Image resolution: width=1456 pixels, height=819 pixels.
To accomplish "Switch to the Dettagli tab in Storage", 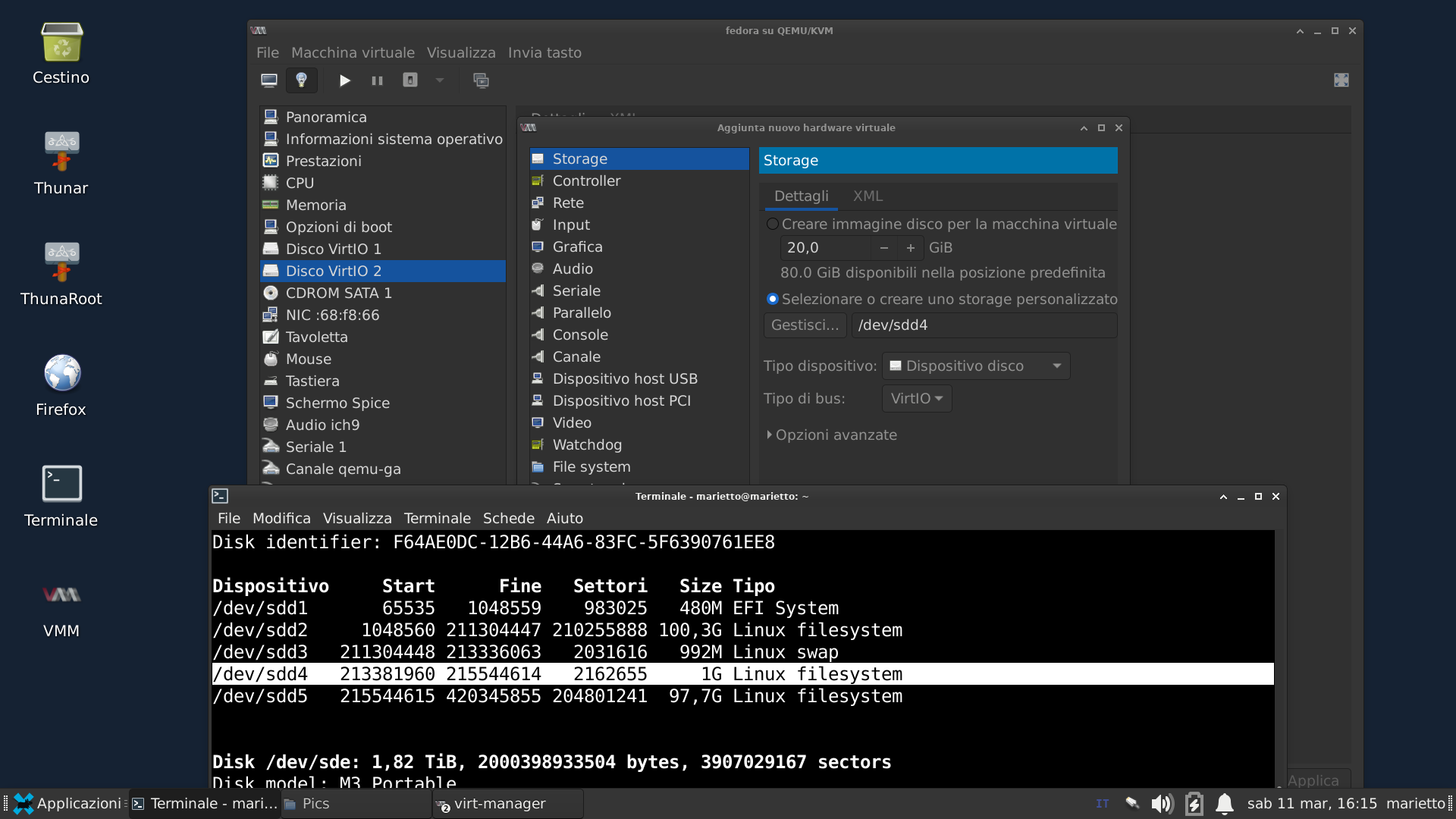I will (801, 196).
